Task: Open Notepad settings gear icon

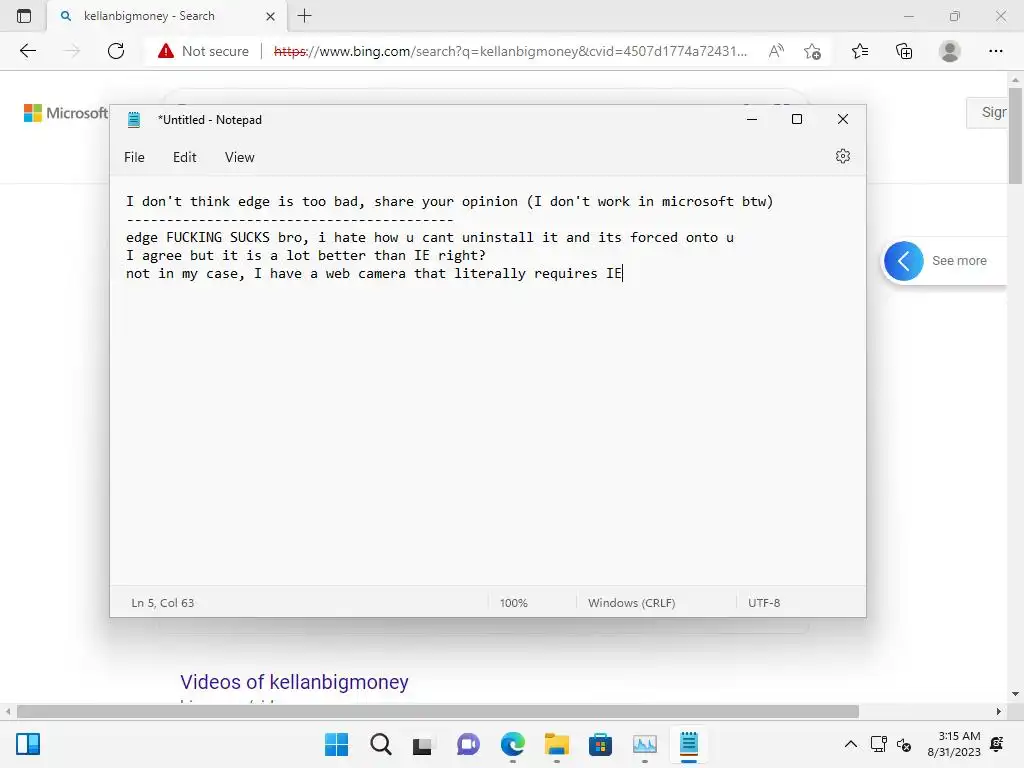Action: pos(842,156)
